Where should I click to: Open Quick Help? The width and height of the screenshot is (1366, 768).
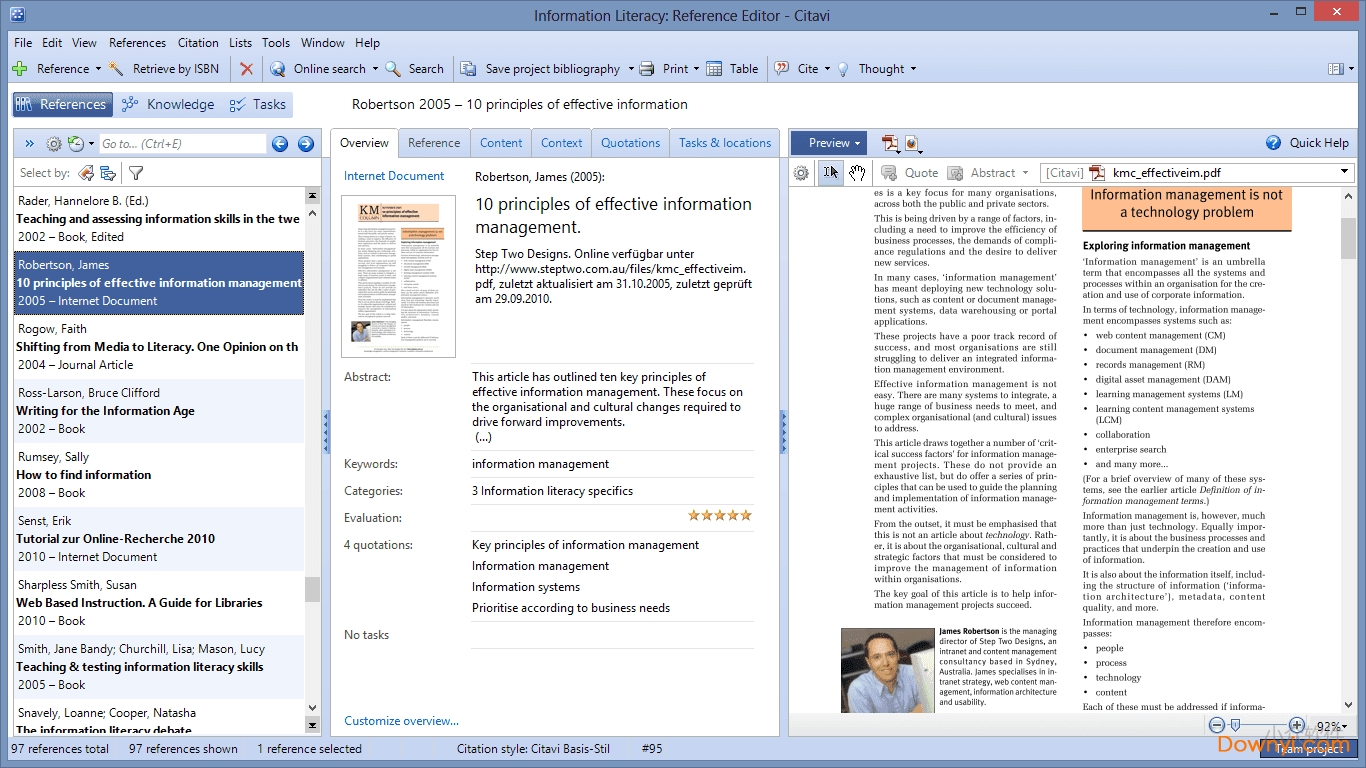pyautogui.click(x=1308, y=143)
